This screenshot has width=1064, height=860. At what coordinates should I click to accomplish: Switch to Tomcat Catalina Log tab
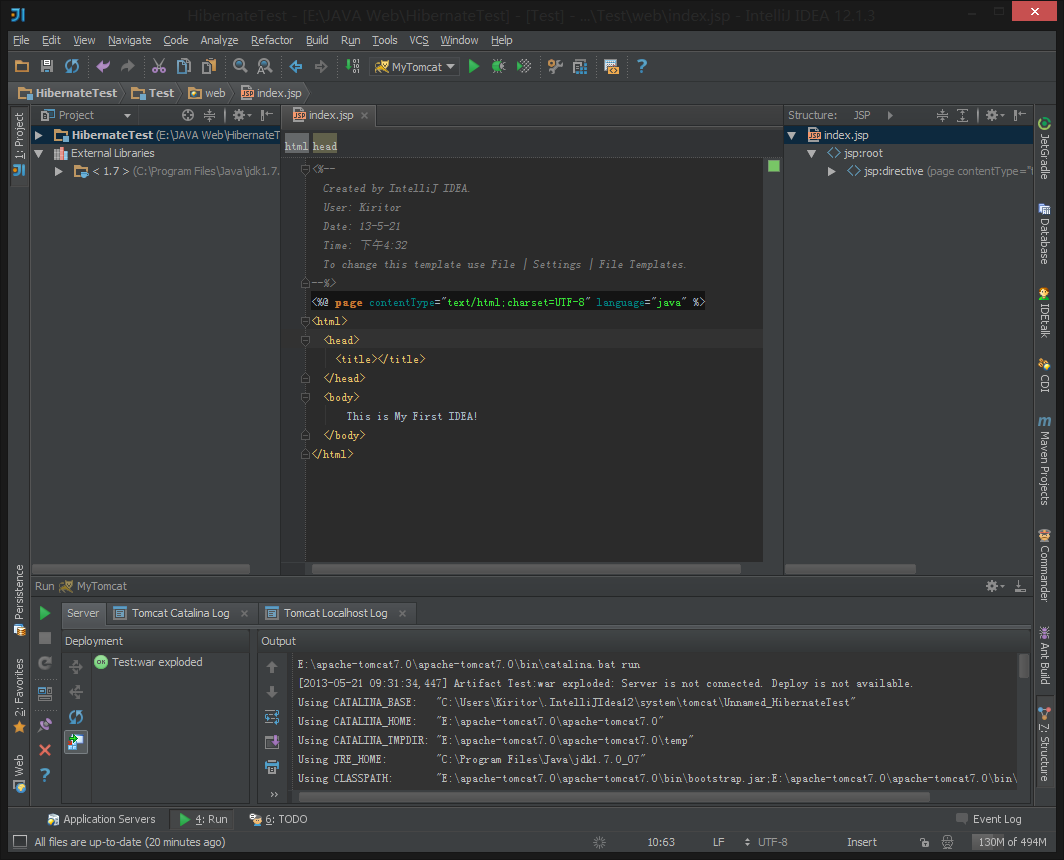click(180, 614)
